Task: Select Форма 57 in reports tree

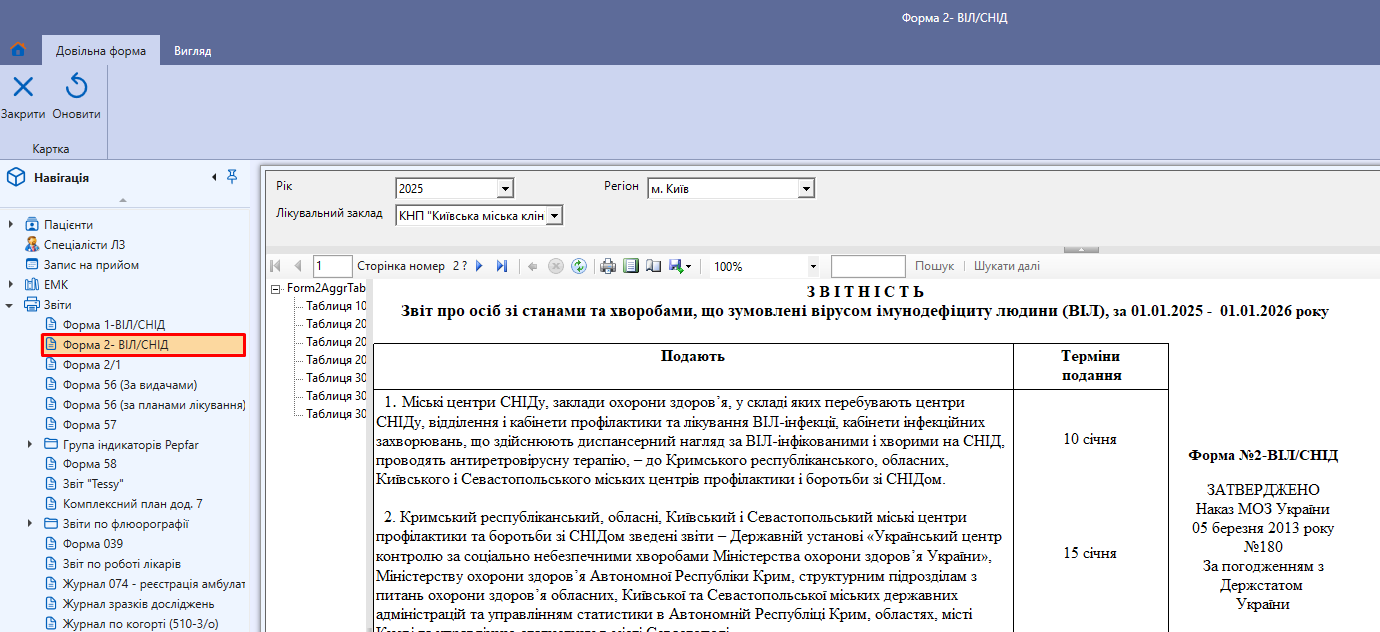Action: point(89,425)
